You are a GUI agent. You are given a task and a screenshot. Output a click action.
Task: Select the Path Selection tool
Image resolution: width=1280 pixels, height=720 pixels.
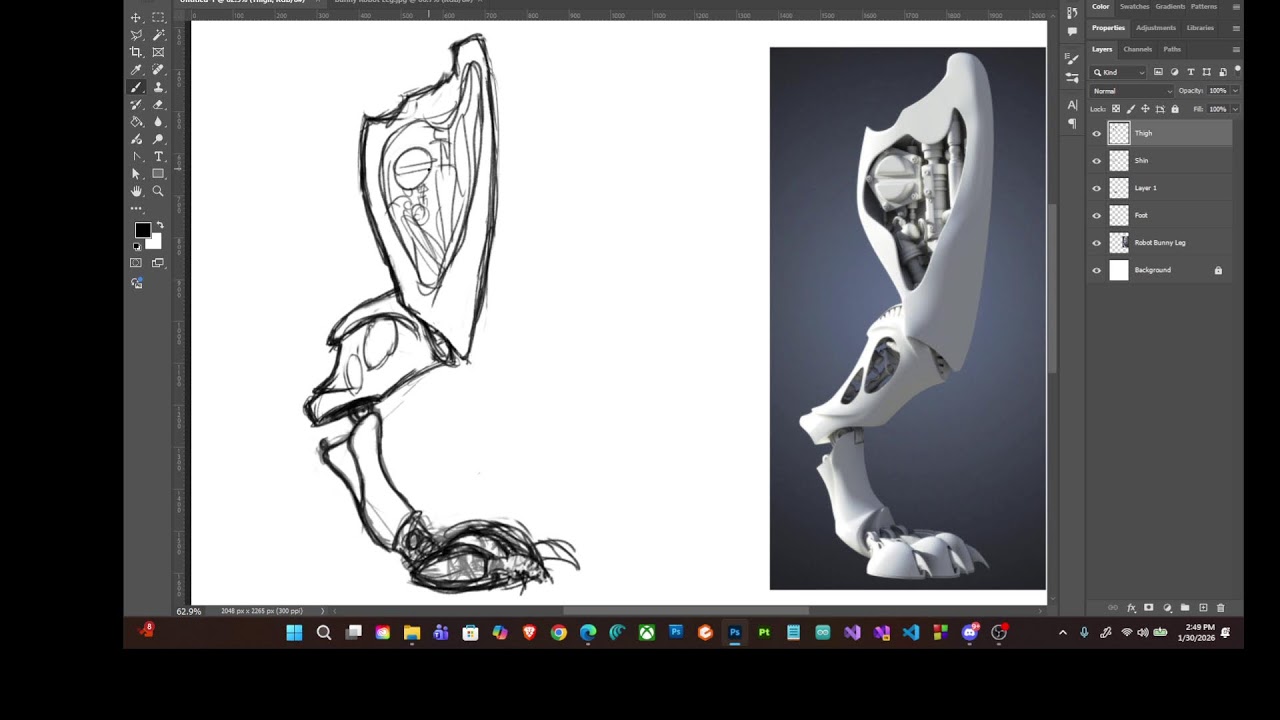(136, 174)
